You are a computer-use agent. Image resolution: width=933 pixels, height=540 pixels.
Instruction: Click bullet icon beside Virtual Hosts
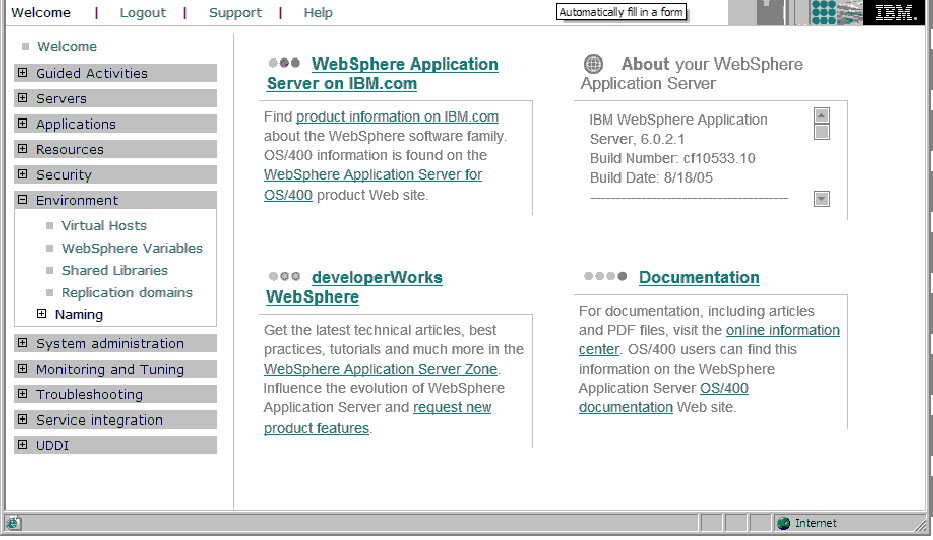49,225
